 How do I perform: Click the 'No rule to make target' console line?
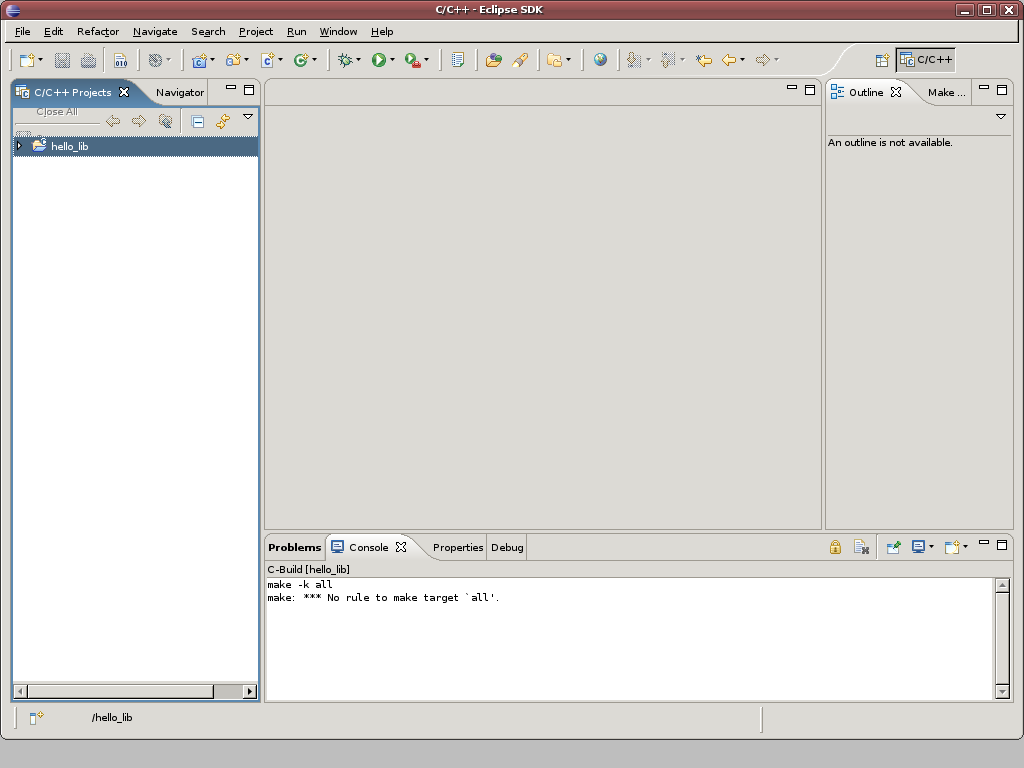[383, 598]
